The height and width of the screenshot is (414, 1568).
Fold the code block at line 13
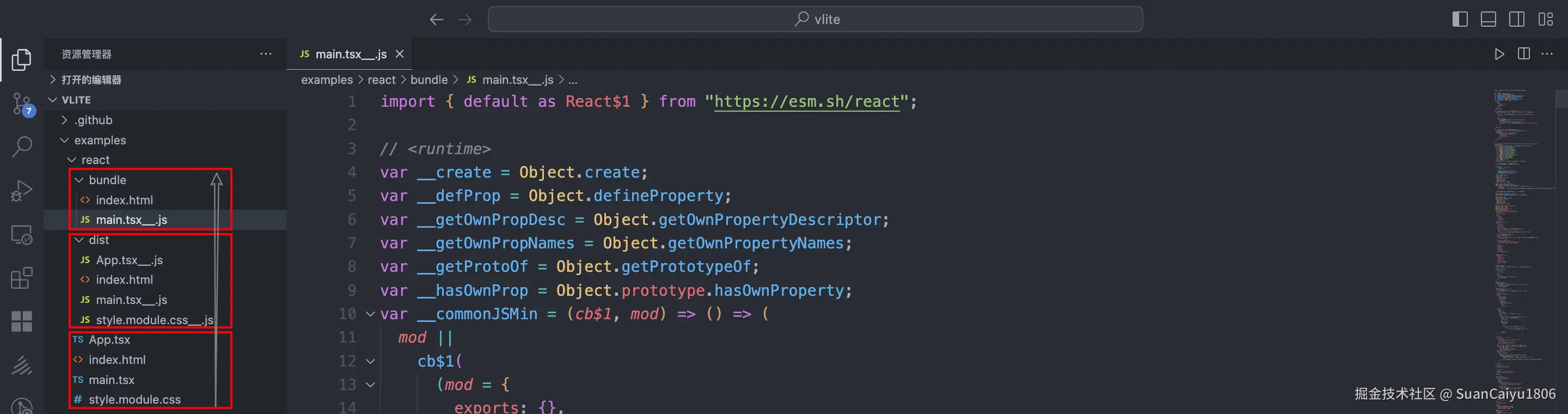tap(370, 385)
